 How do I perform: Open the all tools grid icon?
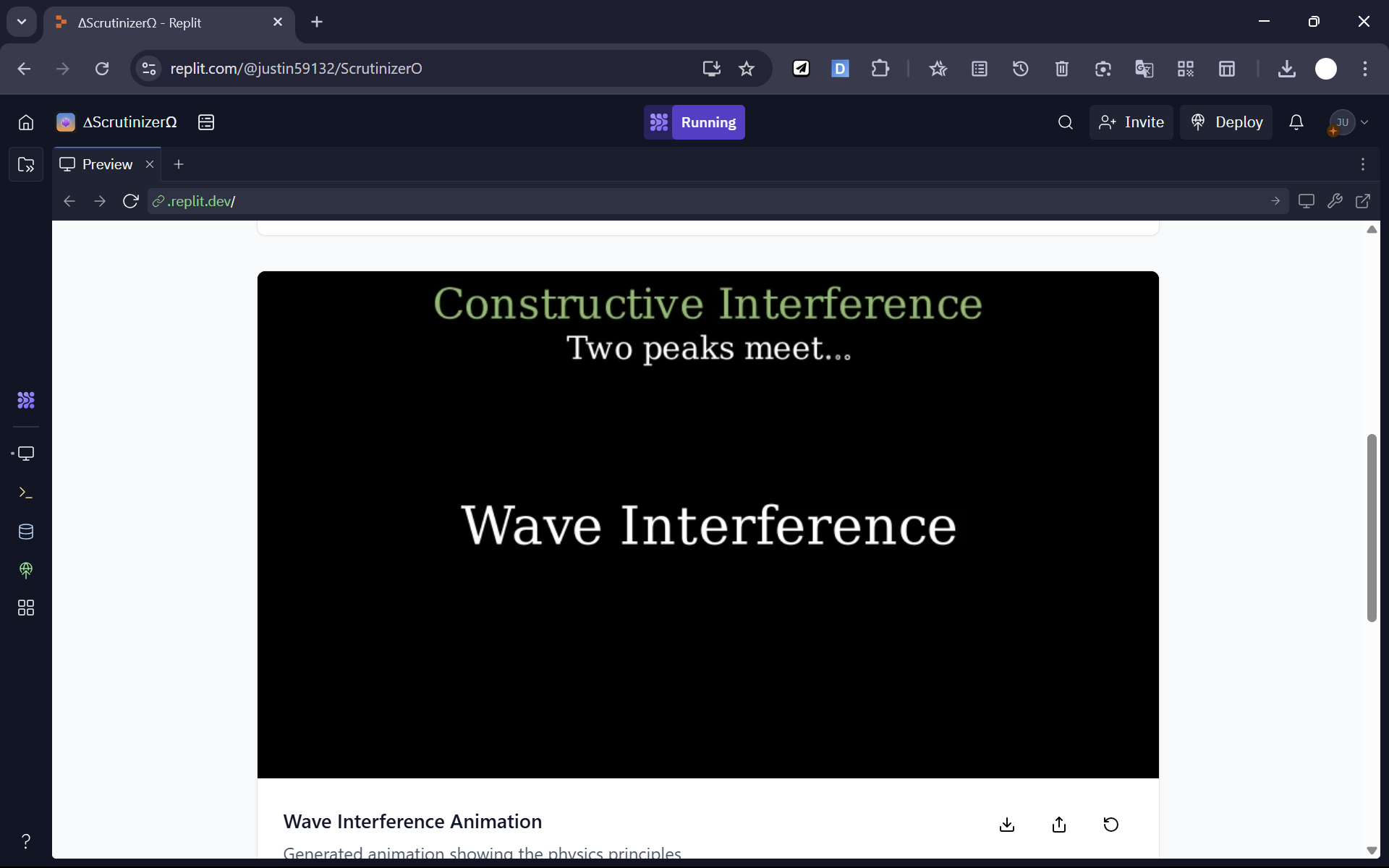tap(26, 608)
